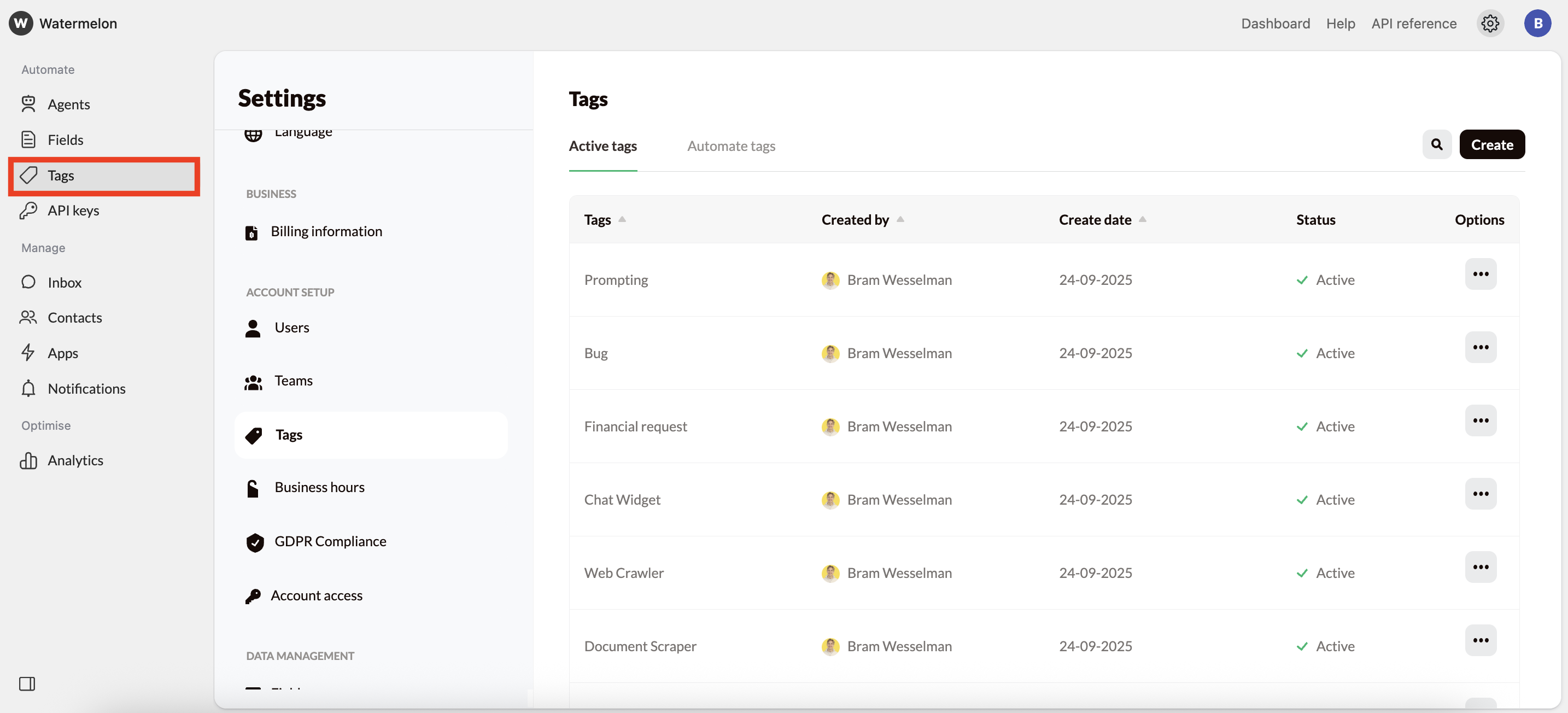1568x713 pixels.
Task: Select the Fields icon in sidebar
Action: point(28,139)
